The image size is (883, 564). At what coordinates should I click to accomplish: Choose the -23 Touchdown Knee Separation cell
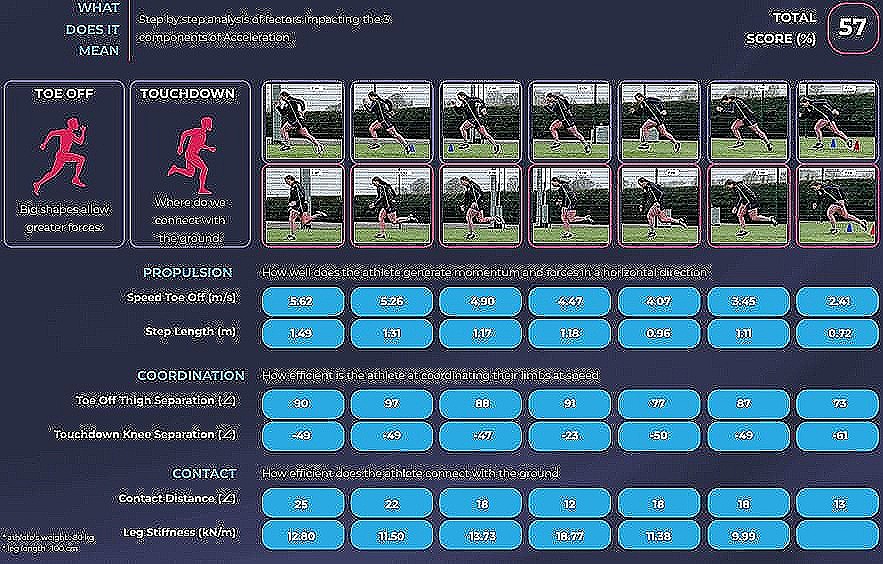(x=569, y=436)
